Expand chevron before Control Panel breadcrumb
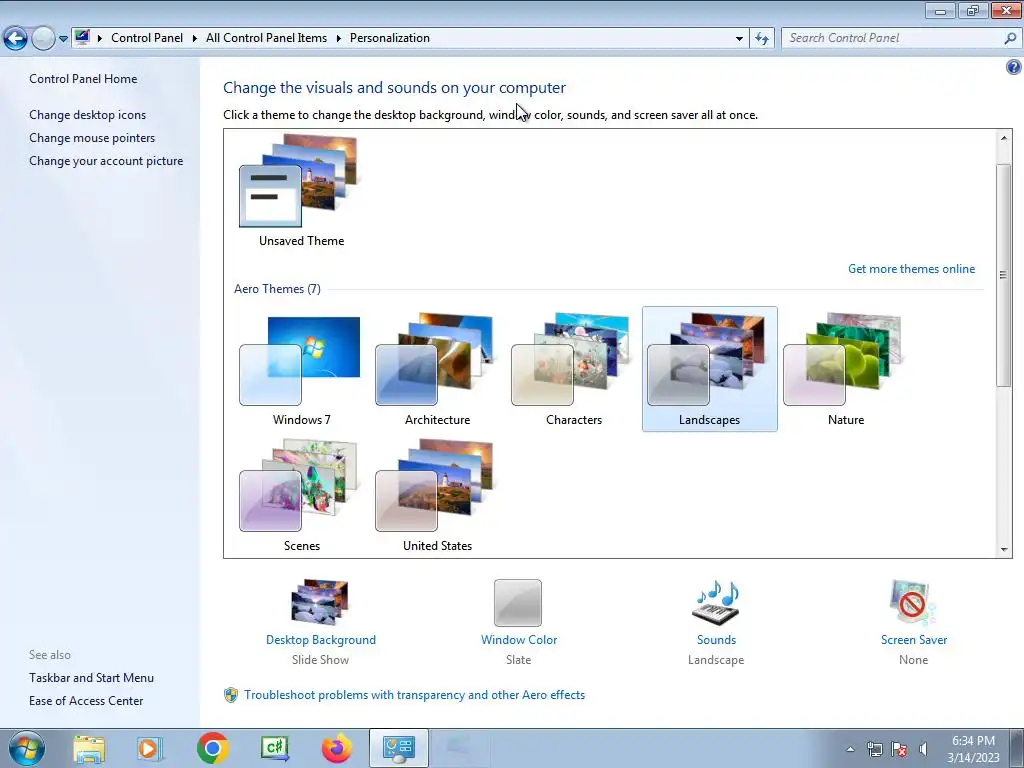The width and height of the screenshot is (1024, 768). coord(100,38)
